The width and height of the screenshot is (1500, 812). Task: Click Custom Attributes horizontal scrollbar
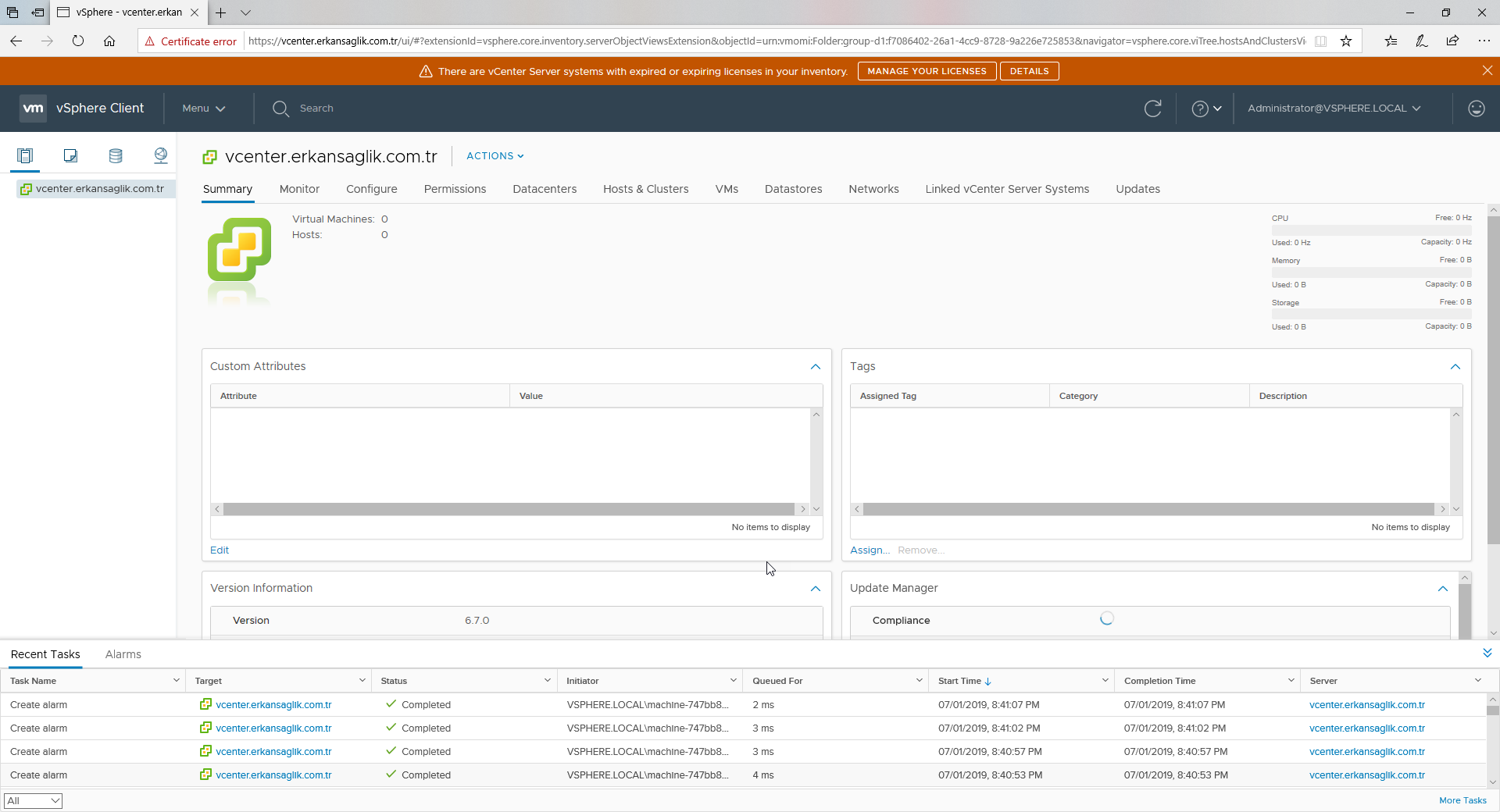tap(509, 509)
